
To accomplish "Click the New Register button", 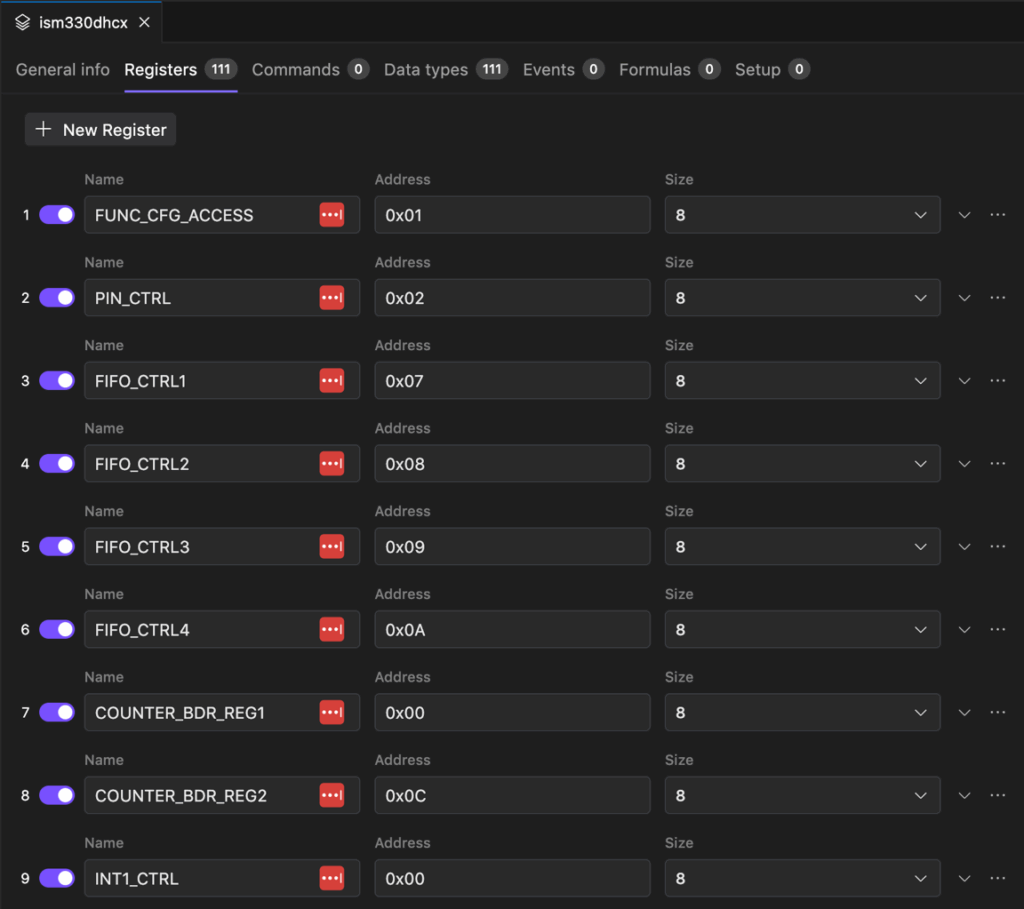I will coord(100,130).
